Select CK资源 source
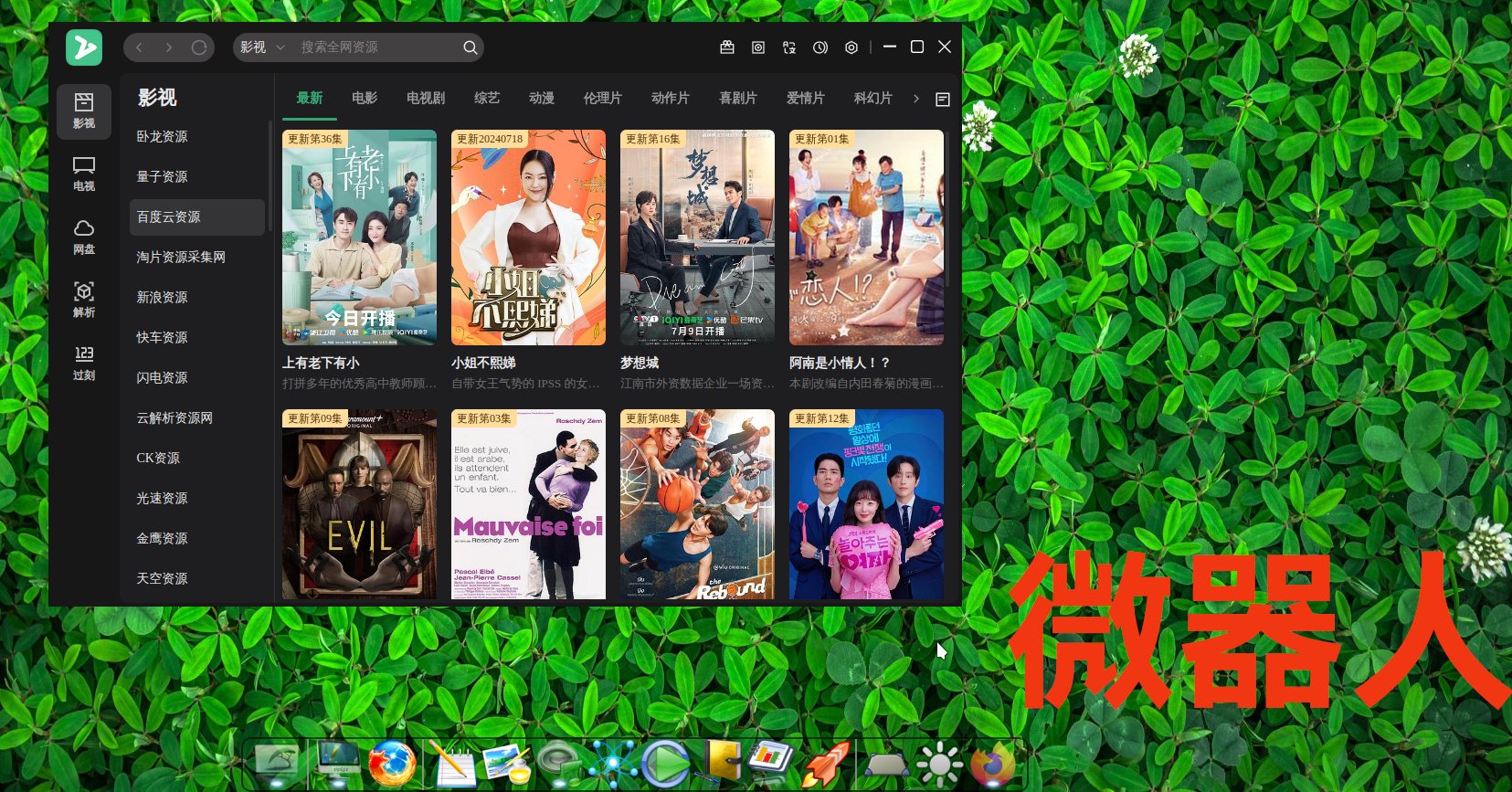This screenshot has height=792, width=1512. [197, 459]
